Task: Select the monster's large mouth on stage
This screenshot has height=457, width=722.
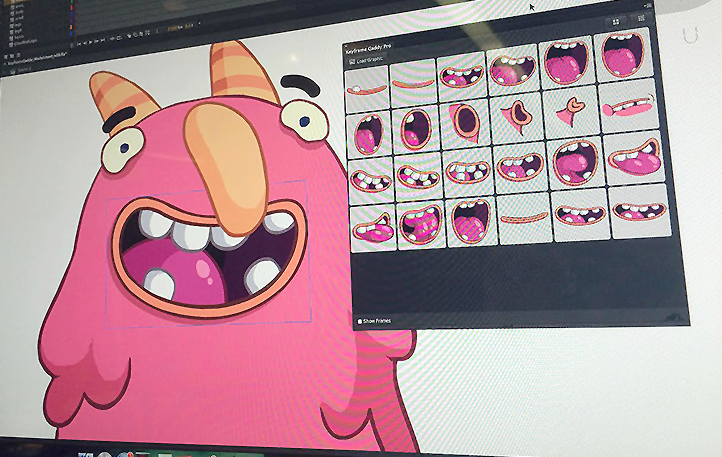Action: (209, 259)
